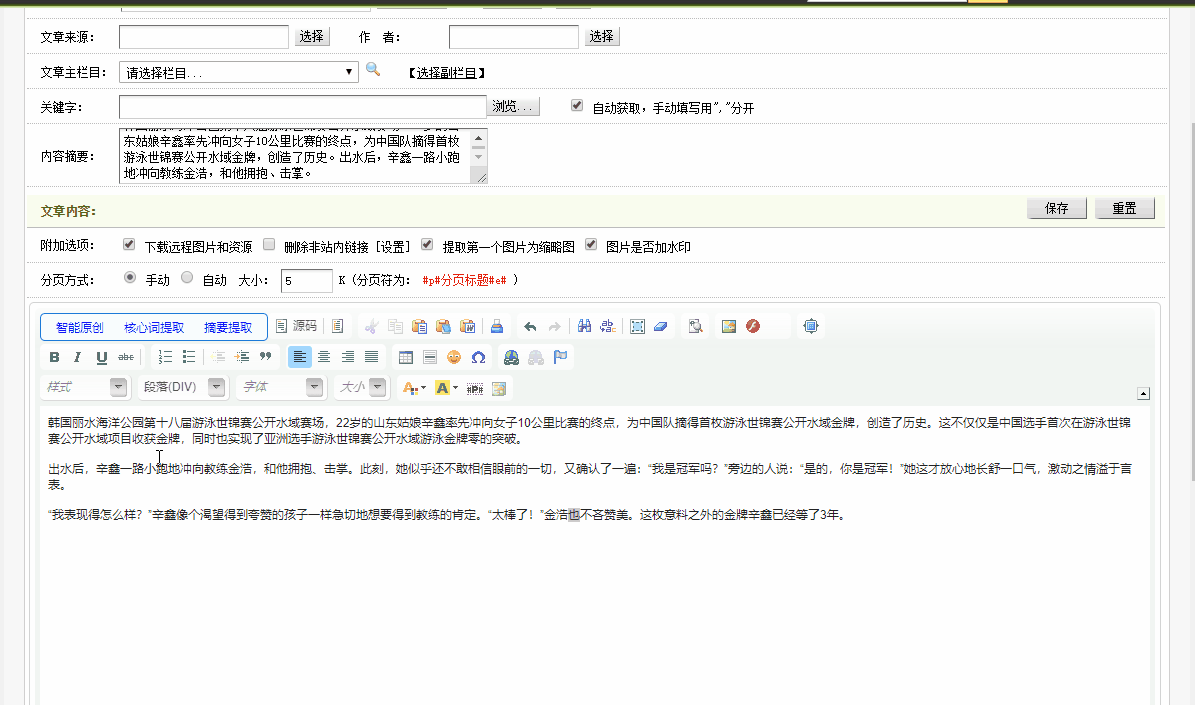
Task: Insert a table
Action: point(406,357)
